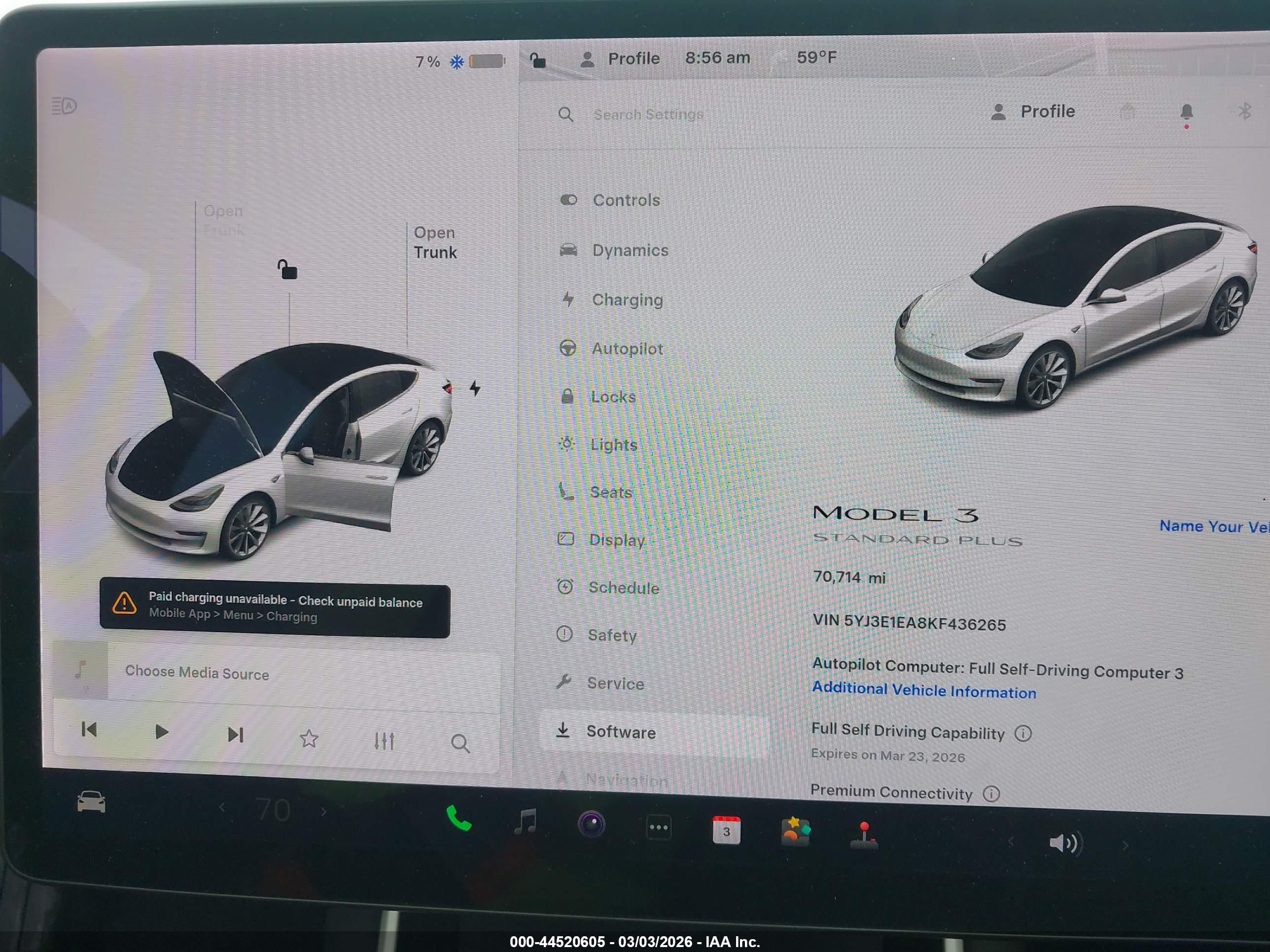The image size is (1270, 952).
Task: Toggle the padlock above the car
Action: (x=287, y=269)
